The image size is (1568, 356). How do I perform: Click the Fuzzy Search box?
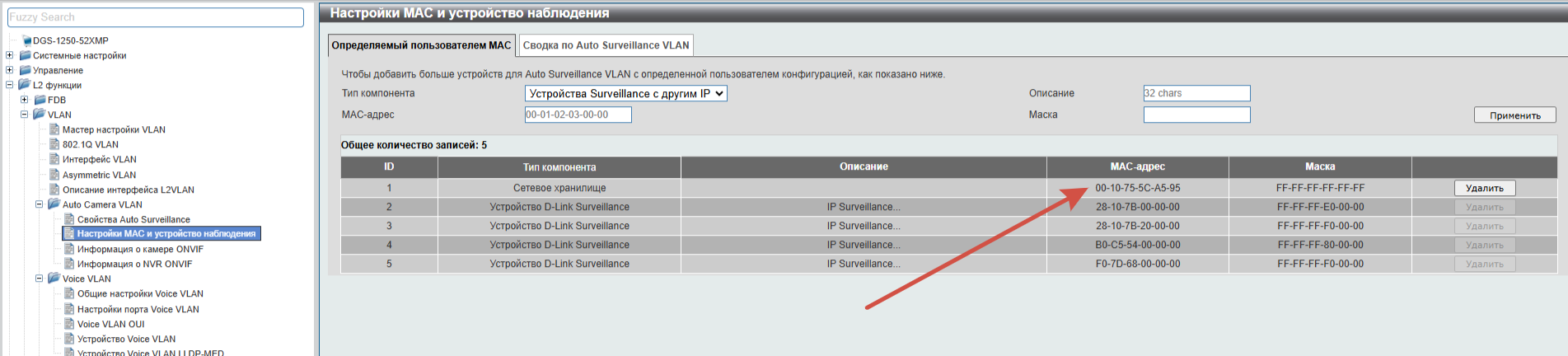(x=156, y=17)
